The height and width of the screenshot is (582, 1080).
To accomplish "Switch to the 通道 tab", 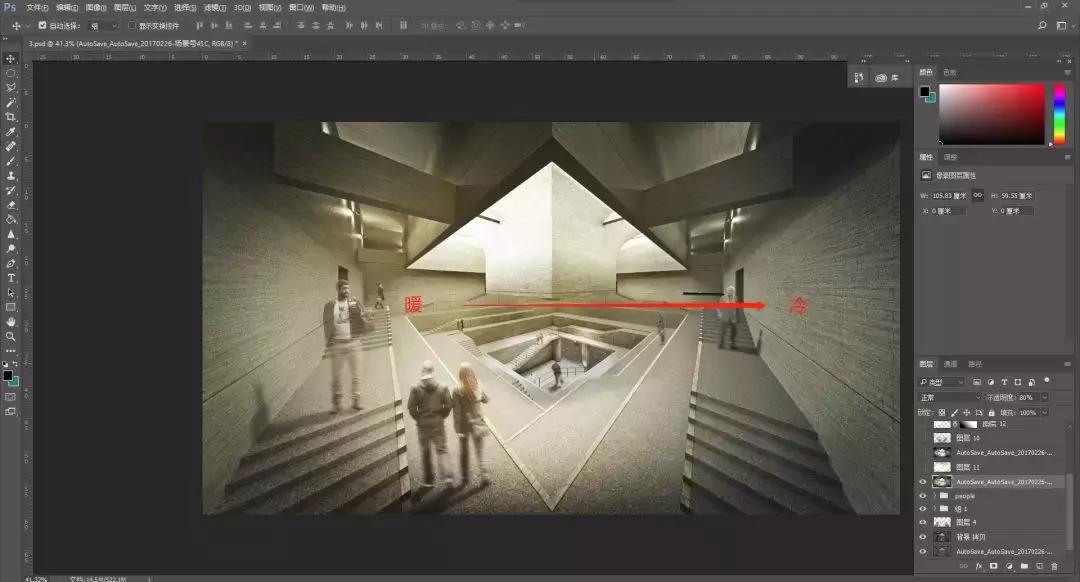I will pos(951,364).
